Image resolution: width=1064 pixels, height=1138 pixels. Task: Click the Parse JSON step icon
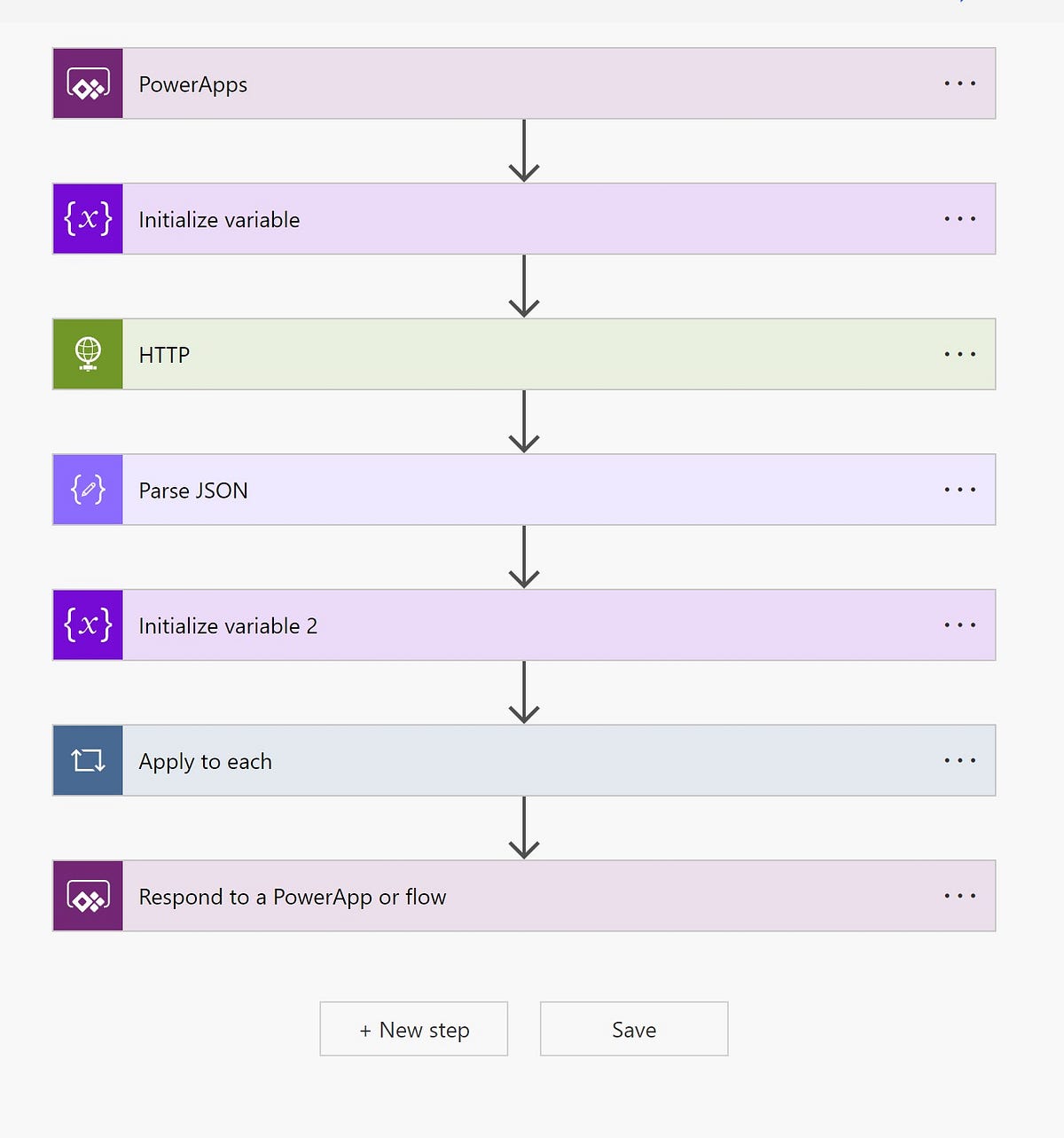click(x=87, y=489)
